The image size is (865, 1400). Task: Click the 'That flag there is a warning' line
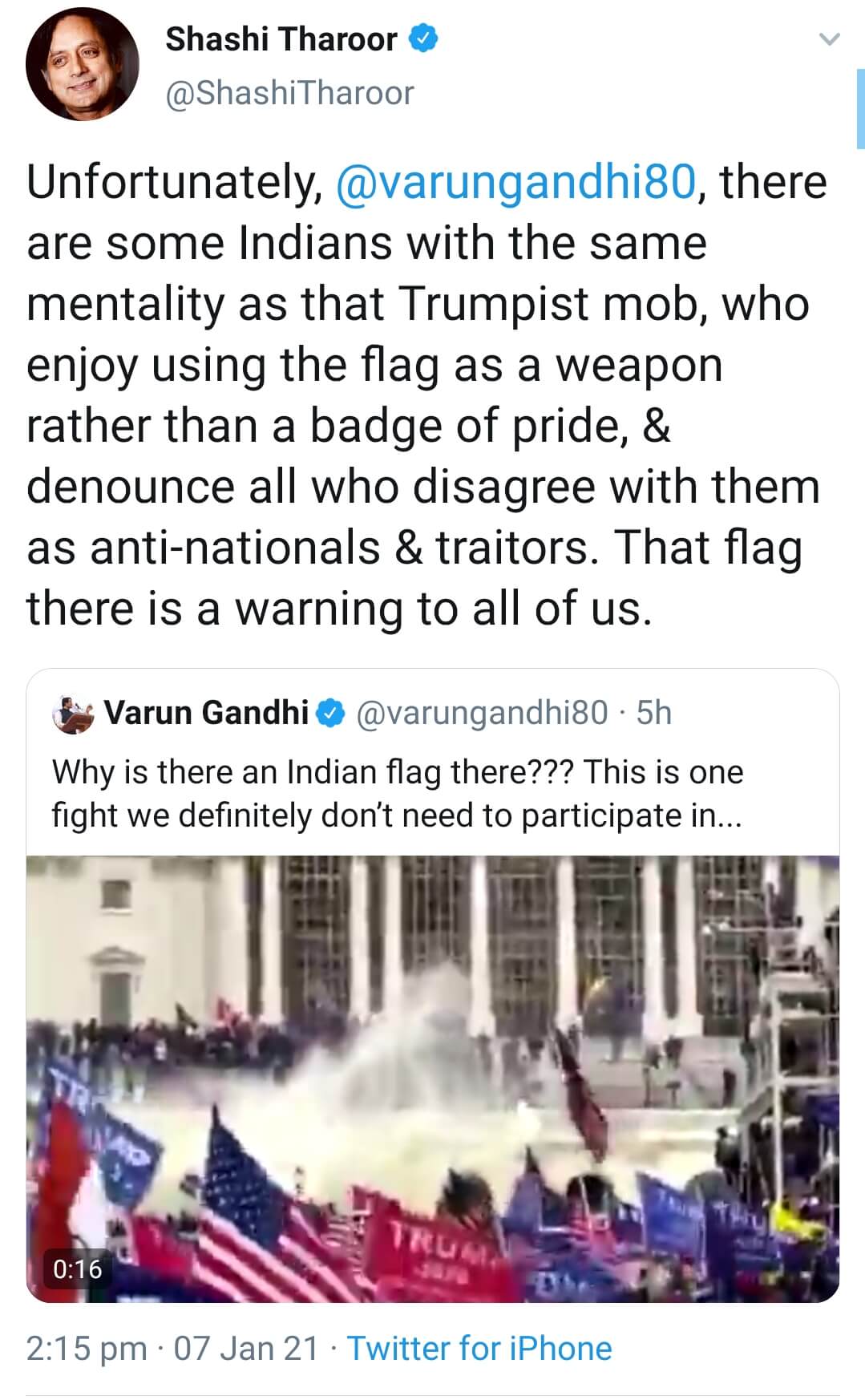(337, 609)
